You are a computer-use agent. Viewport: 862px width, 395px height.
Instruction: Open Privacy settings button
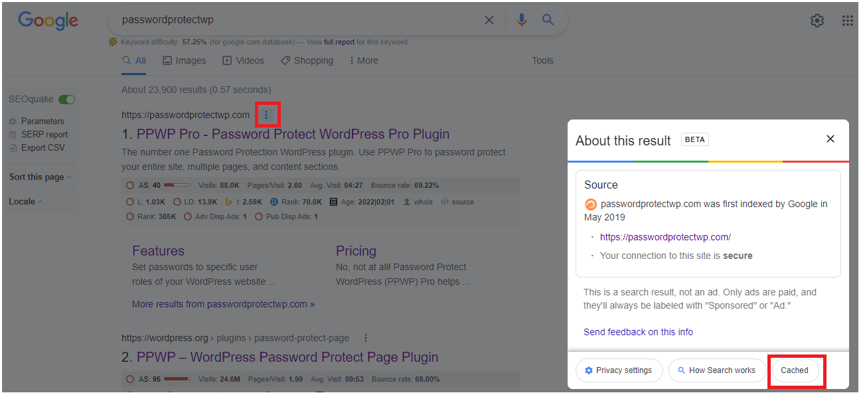click(x=619, y=370)
